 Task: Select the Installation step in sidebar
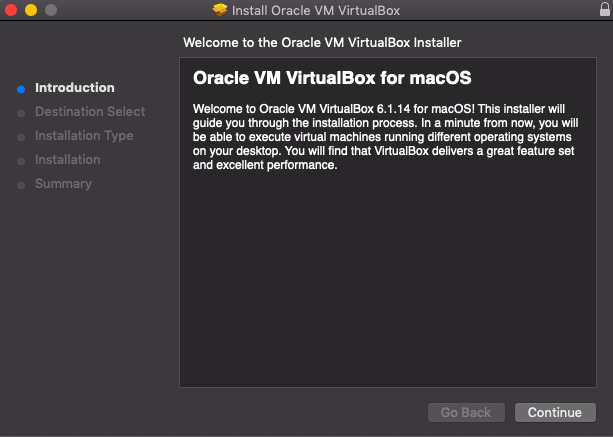(68, 159)
